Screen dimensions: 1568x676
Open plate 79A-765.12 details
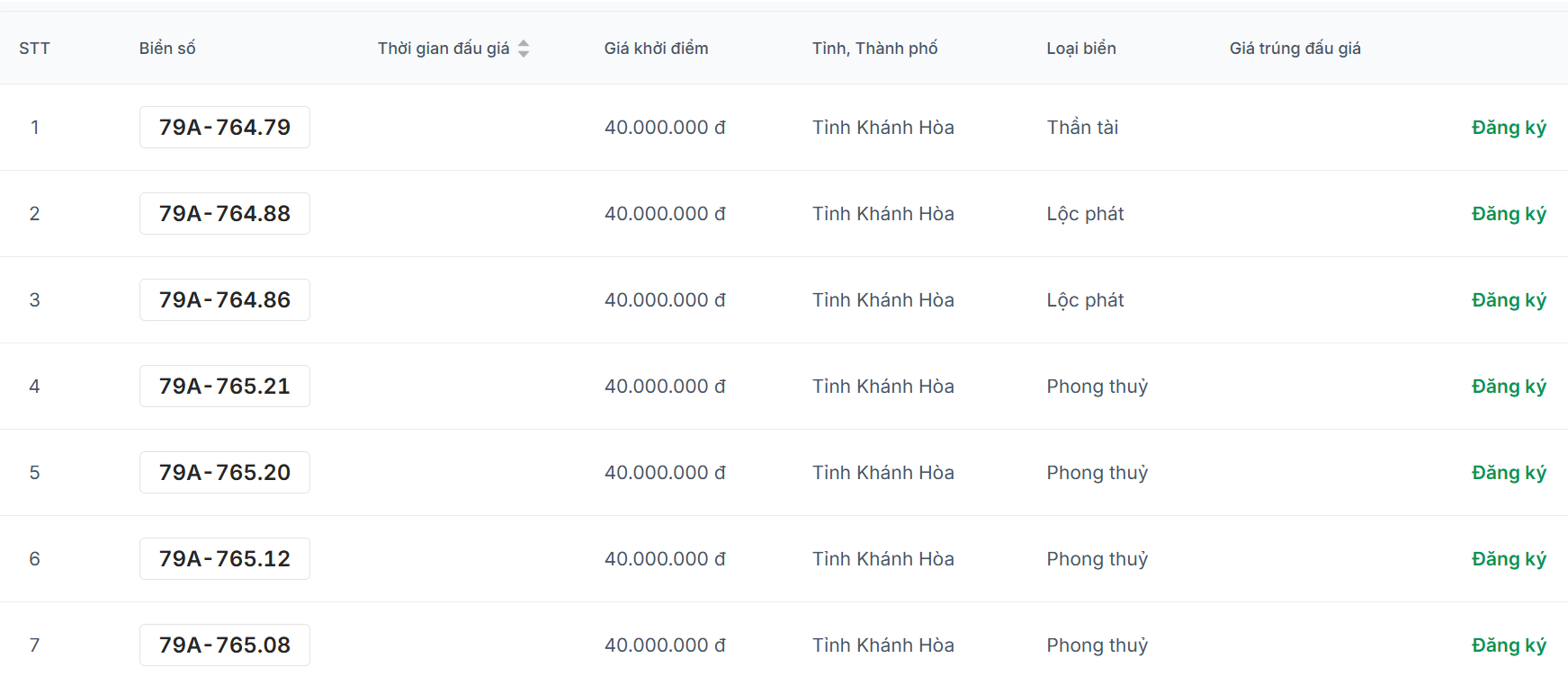pyautogui.click(x=225, y=558)
